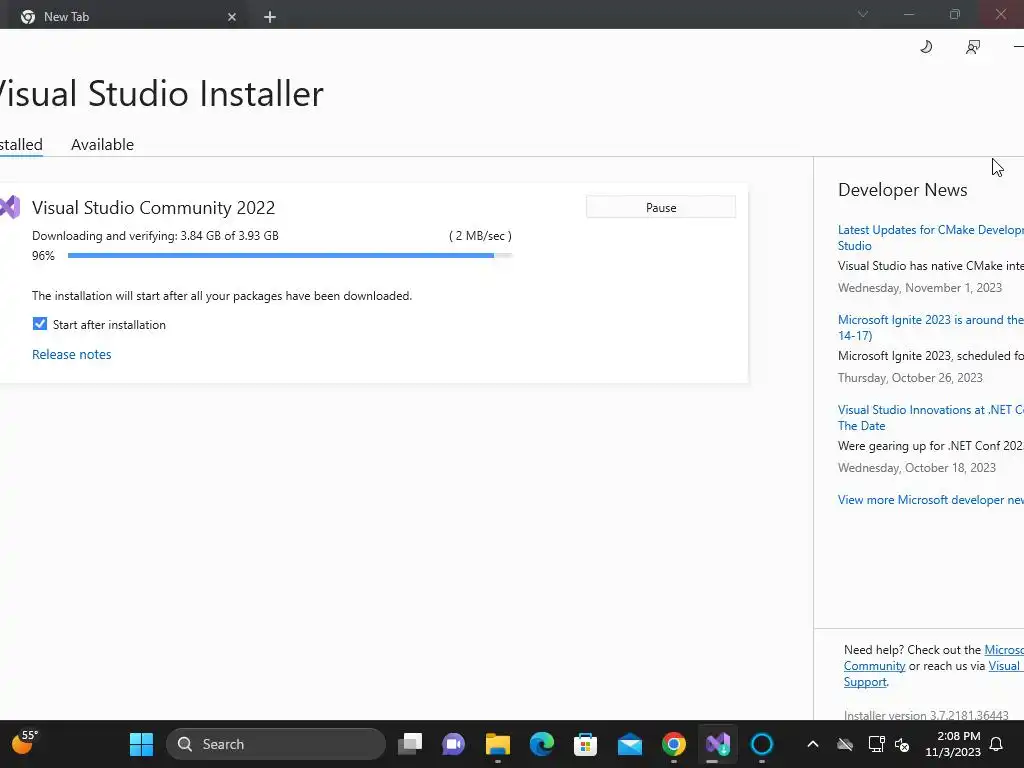Click the muted volume tray icon
Screen dimensions: 1024x768
pos(903,744)
